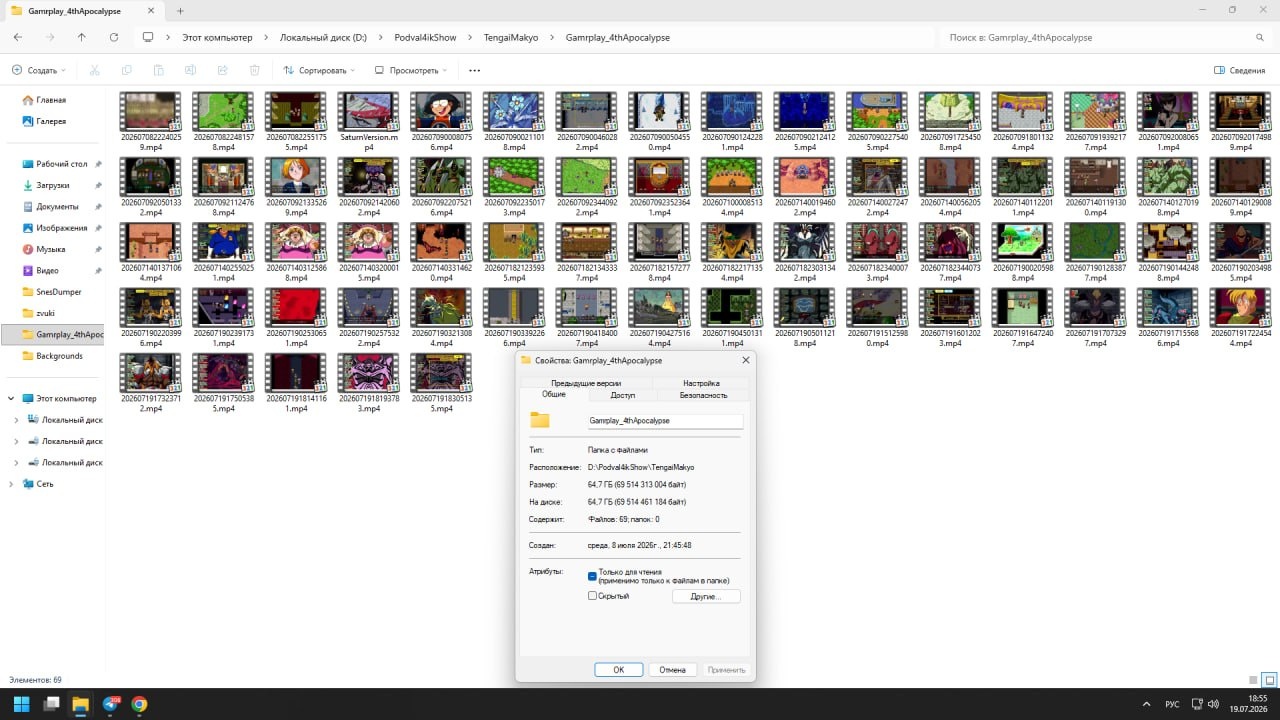
Task: Click File Explorer icon on taskbar
Action: 80,704
